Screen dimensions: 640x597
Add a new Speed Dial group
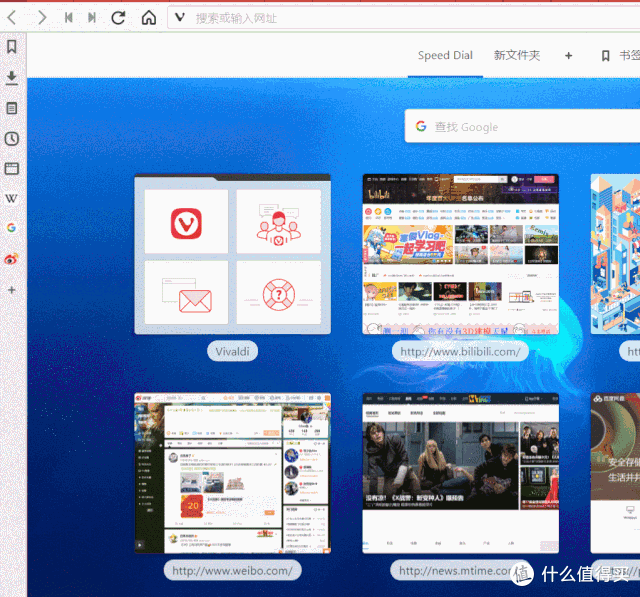(x=569, y=55)
